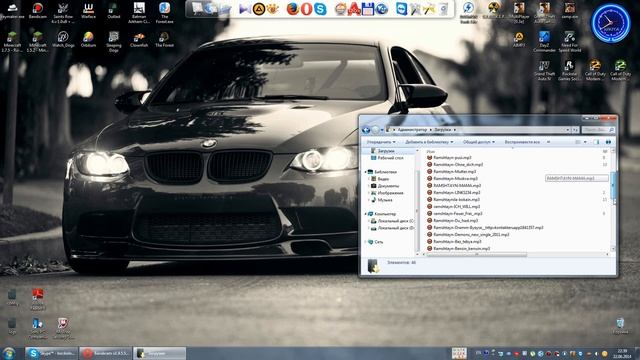The width and height of the screenshot is (640, 360).
Task: Launch the Saints Row desktop shortcut
Action: [63, 12]
